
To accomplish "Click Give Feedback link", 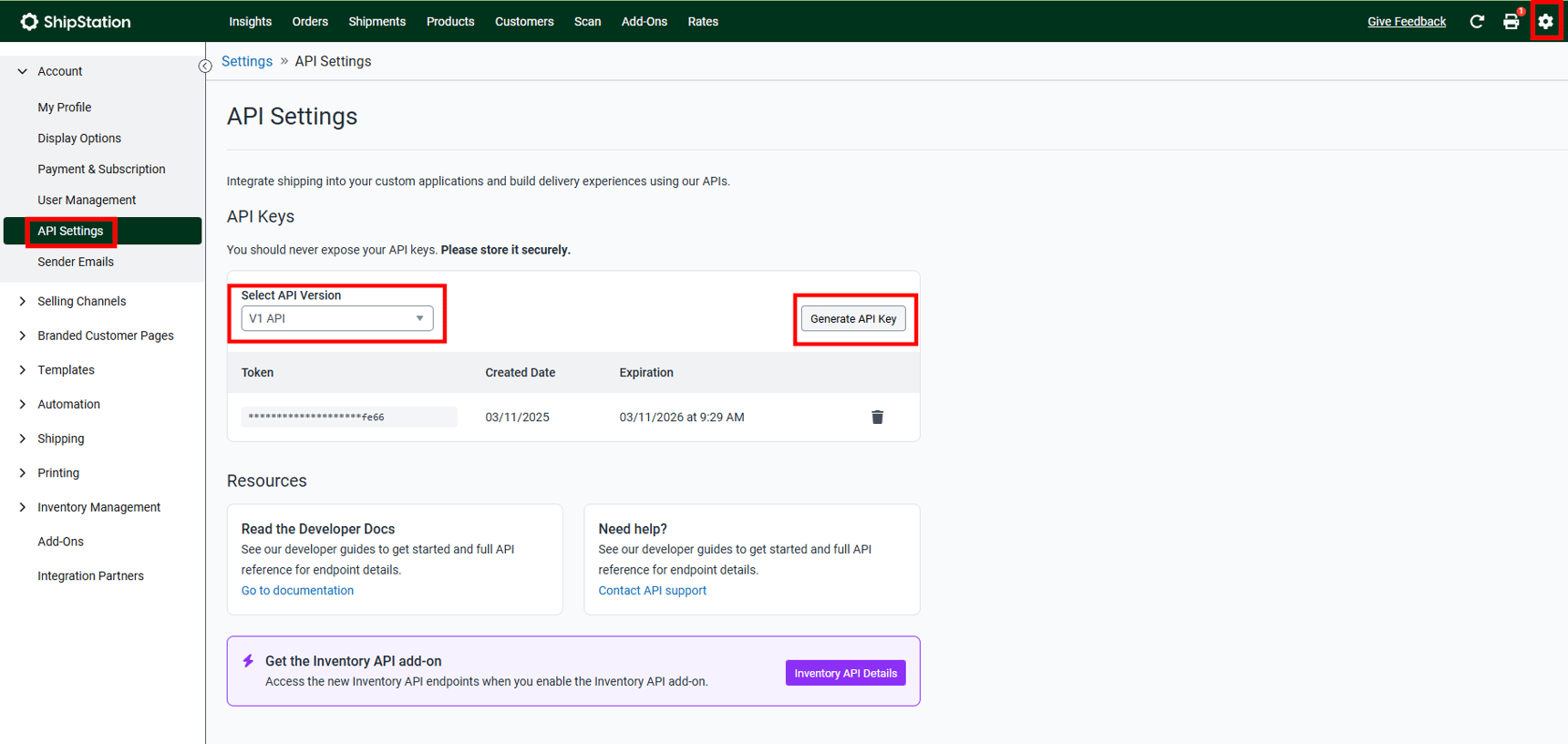I will (1407, 21).
